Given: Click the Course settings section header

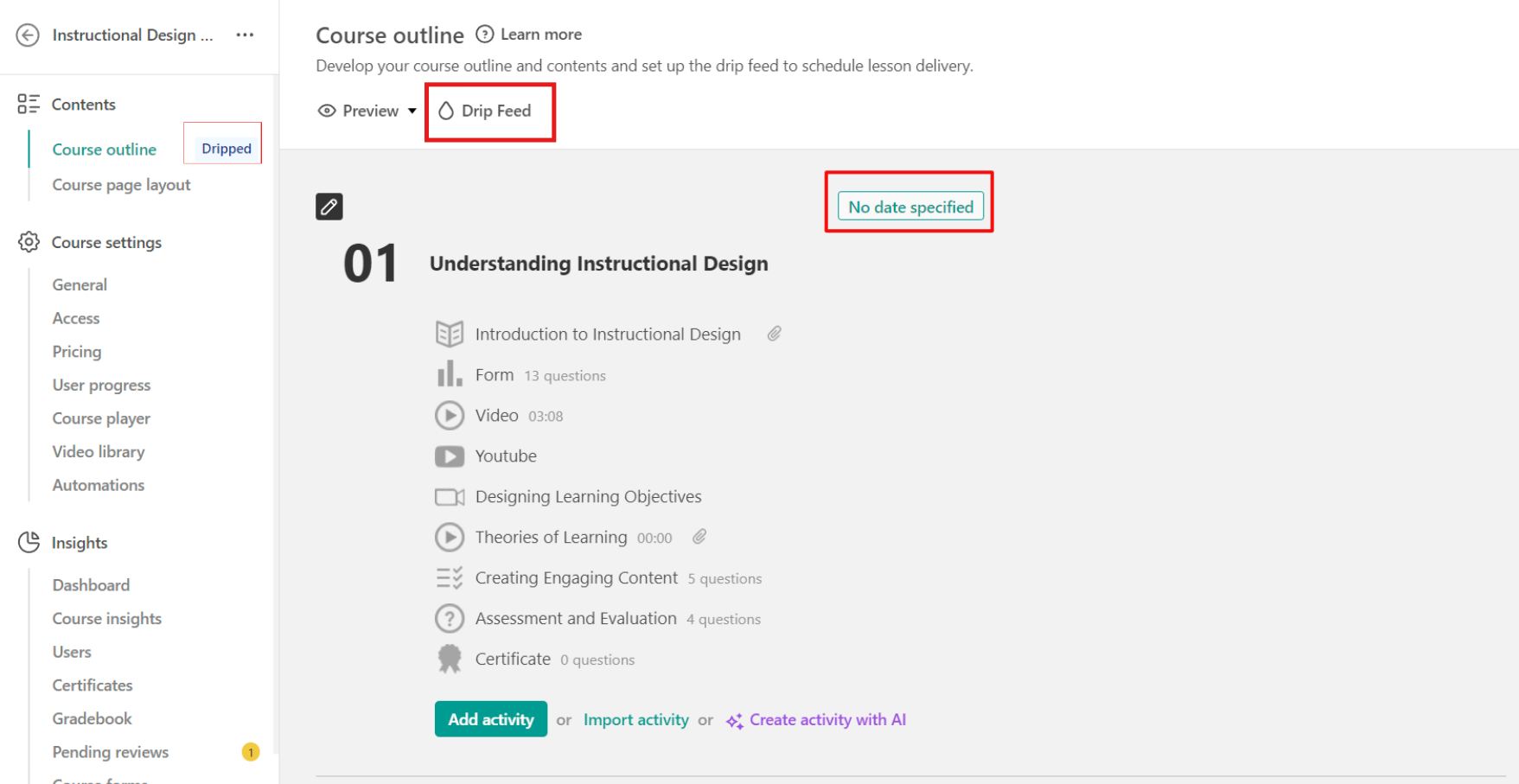Looking at the screenshot, I should pos(106,243).
